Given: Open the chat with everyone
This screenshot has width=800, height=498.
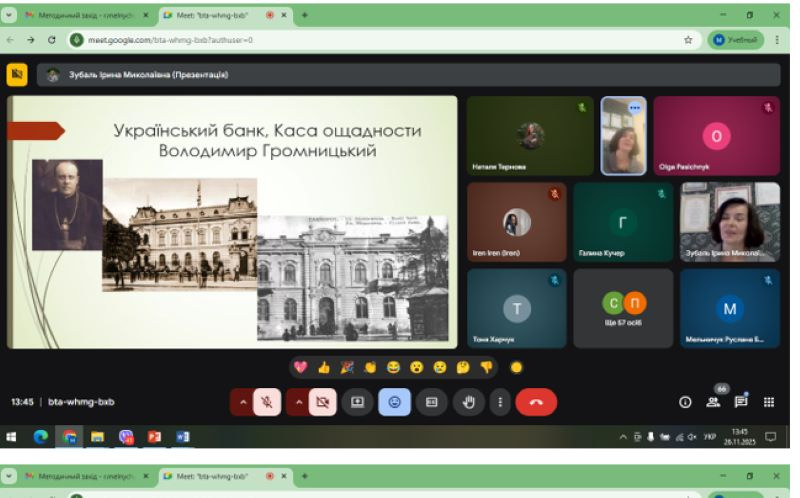Looking at the screenshot, I should coord(741,402).
